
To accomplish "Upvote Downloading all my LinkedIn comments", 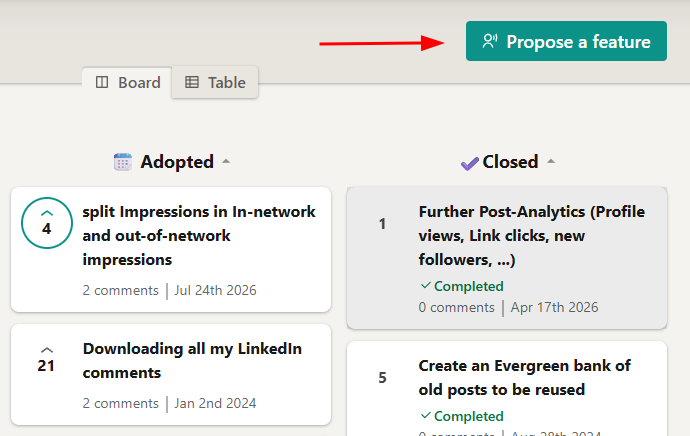I will 46,360.
